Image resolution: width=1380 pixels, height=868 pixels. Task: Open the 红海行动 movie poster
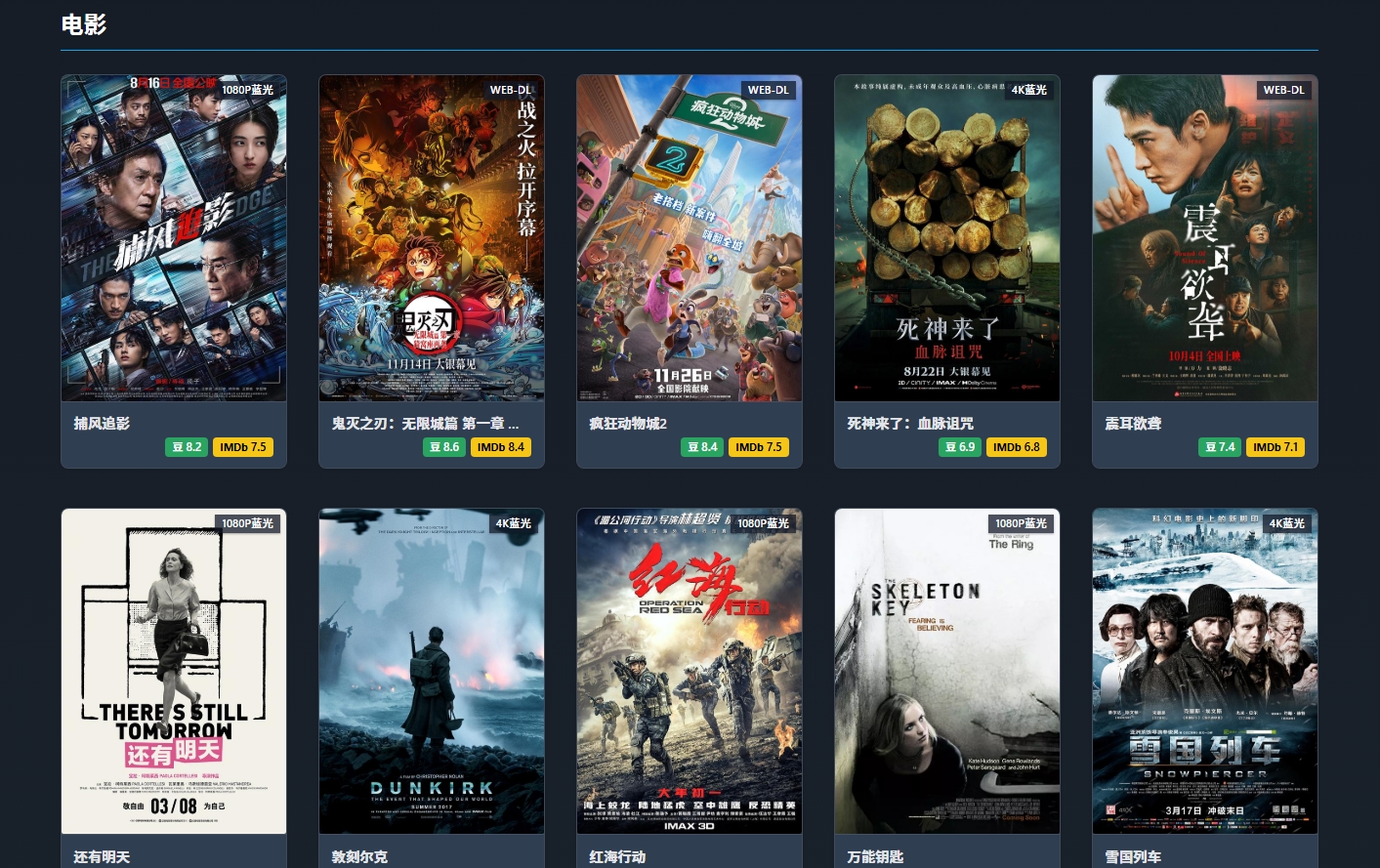690,672
